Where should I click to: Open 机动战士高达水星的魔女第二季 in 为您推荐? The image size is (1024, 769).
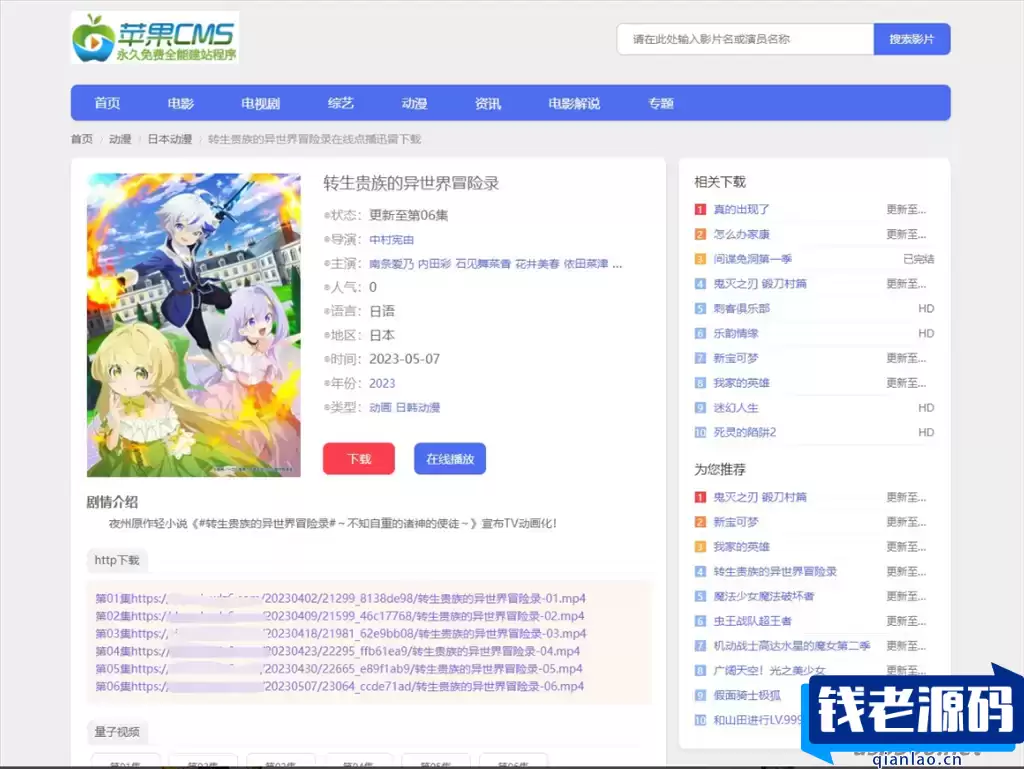[792, 646]
